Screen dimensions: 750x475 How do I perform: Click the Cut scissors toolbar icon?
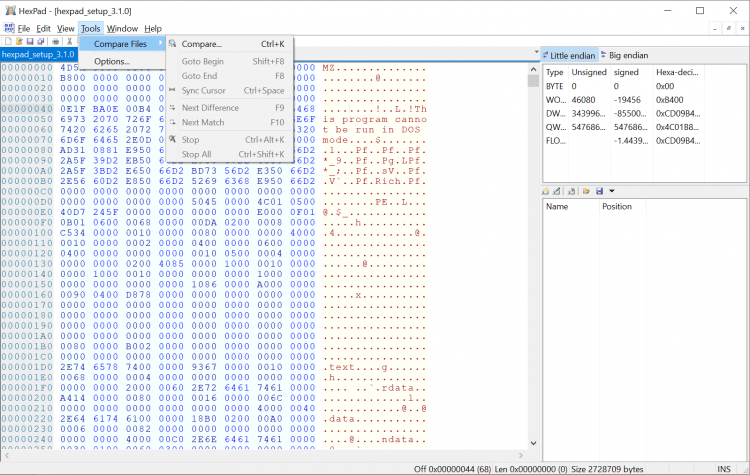(68, 41)
